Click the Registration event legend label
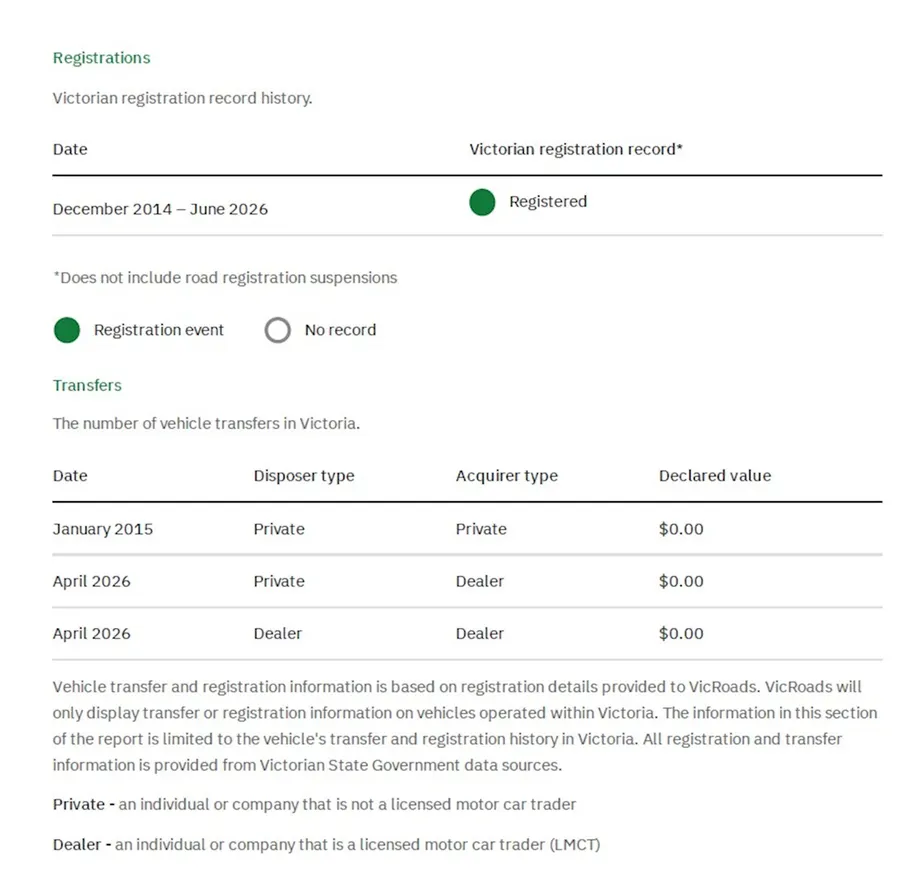This screenshot has width=900, height=871. (158, 330)
